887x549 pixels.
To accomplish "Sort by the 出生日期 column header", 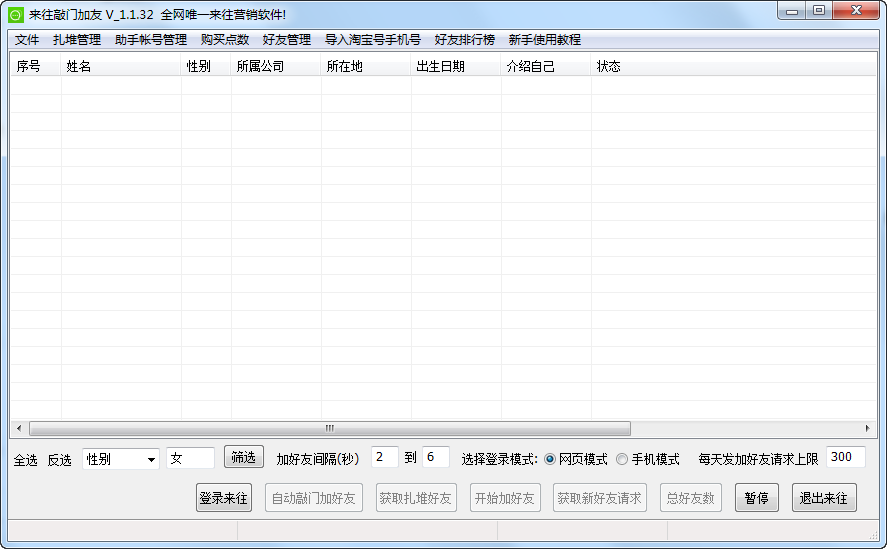I will [456, 66].
